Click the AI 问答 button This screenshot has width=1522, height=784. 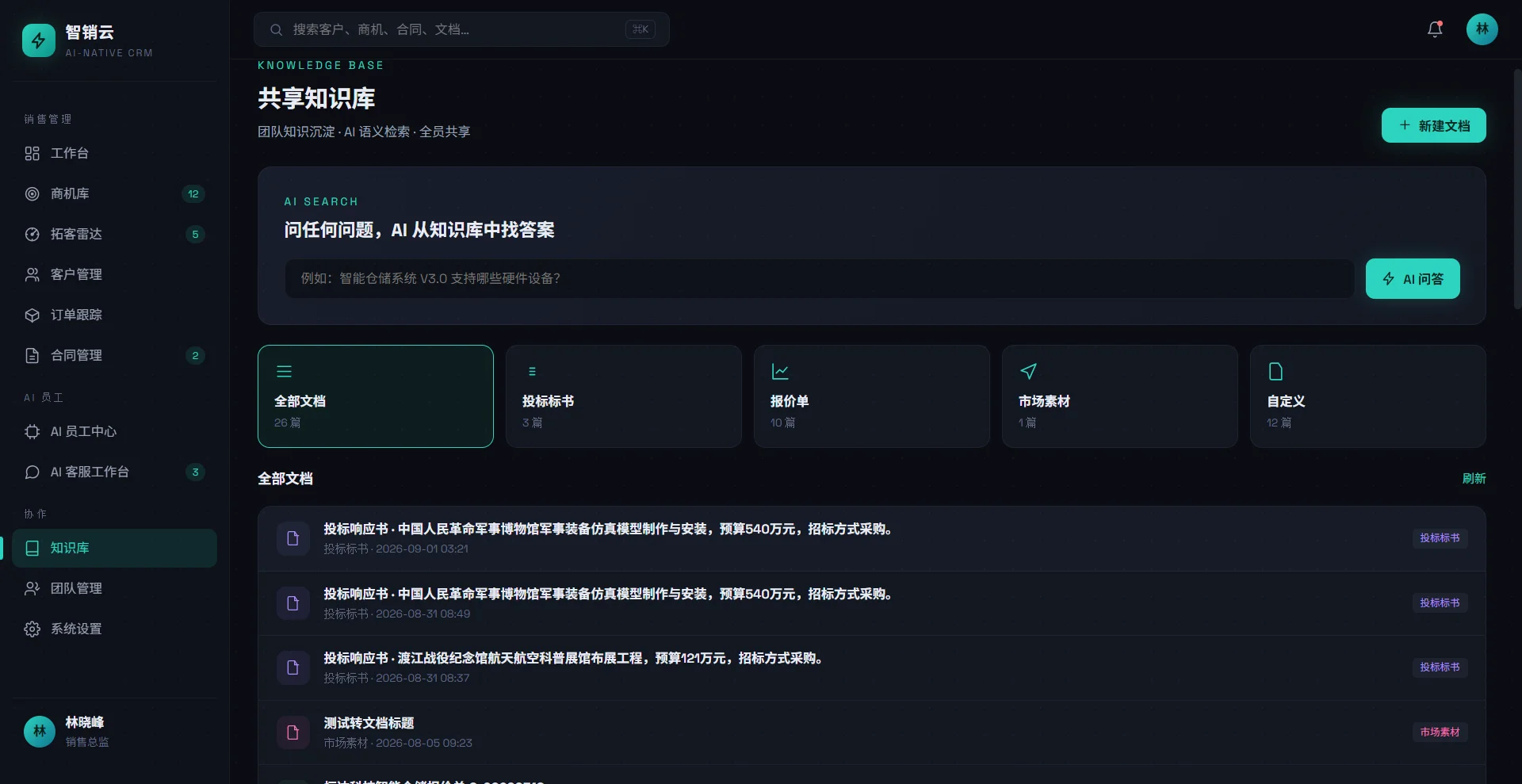click(x=1413, y=279)
